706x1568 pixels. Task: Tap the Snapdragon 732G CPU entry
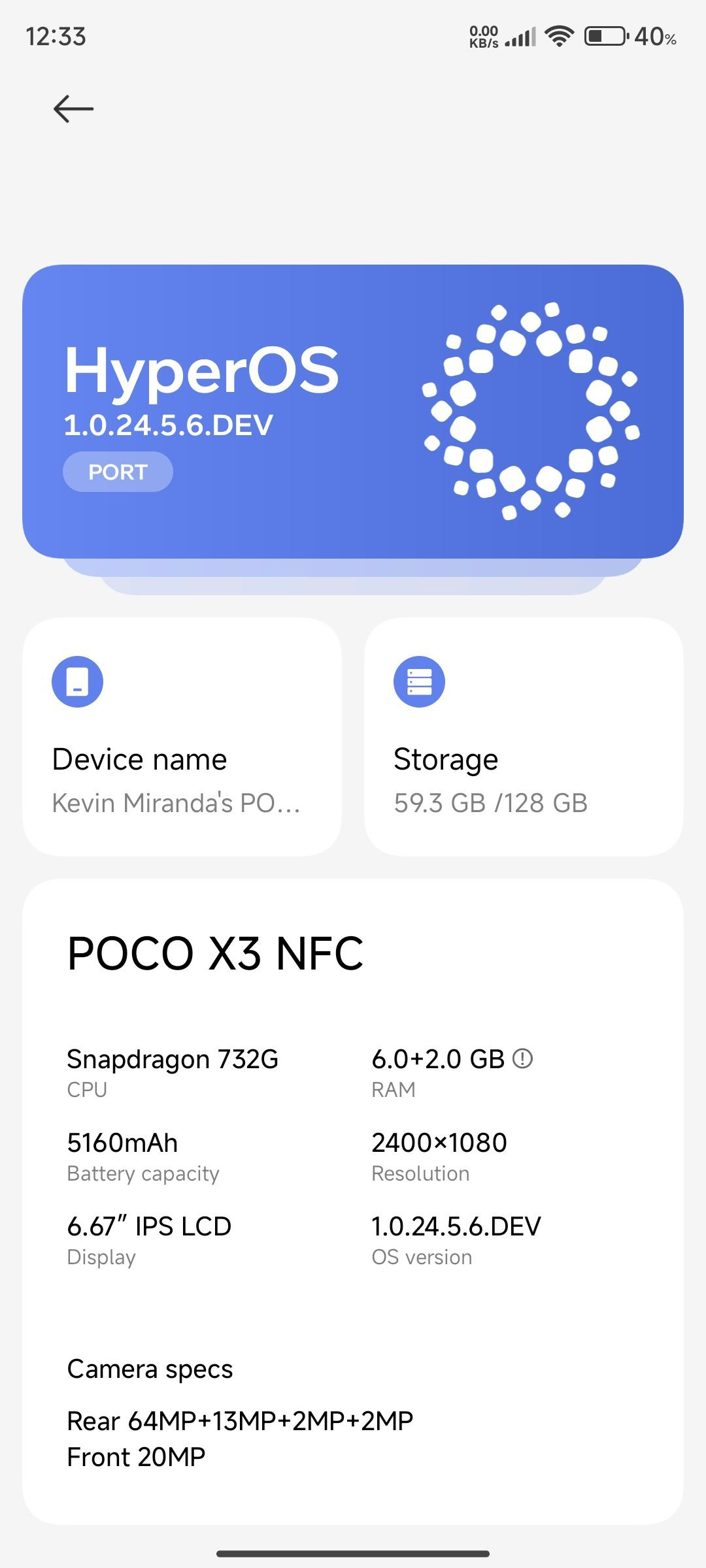pyautogui.click(x=173, y=1071)
